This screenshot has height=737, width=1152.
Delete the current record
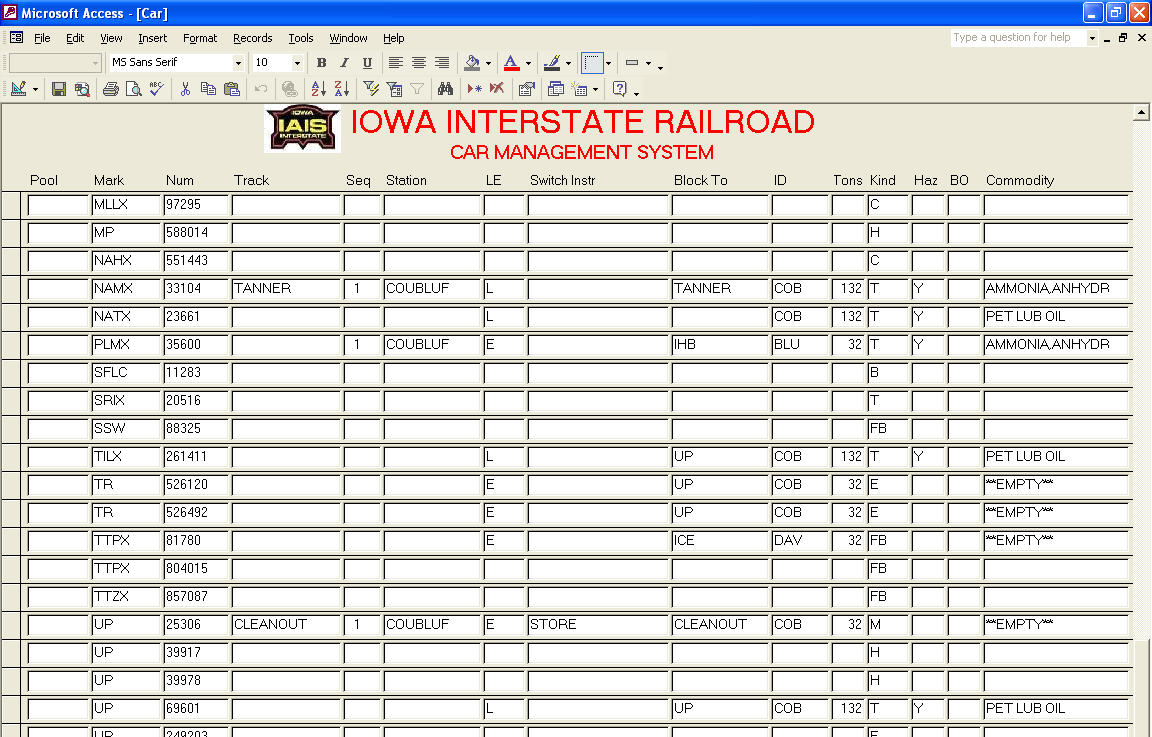(497, 89)
